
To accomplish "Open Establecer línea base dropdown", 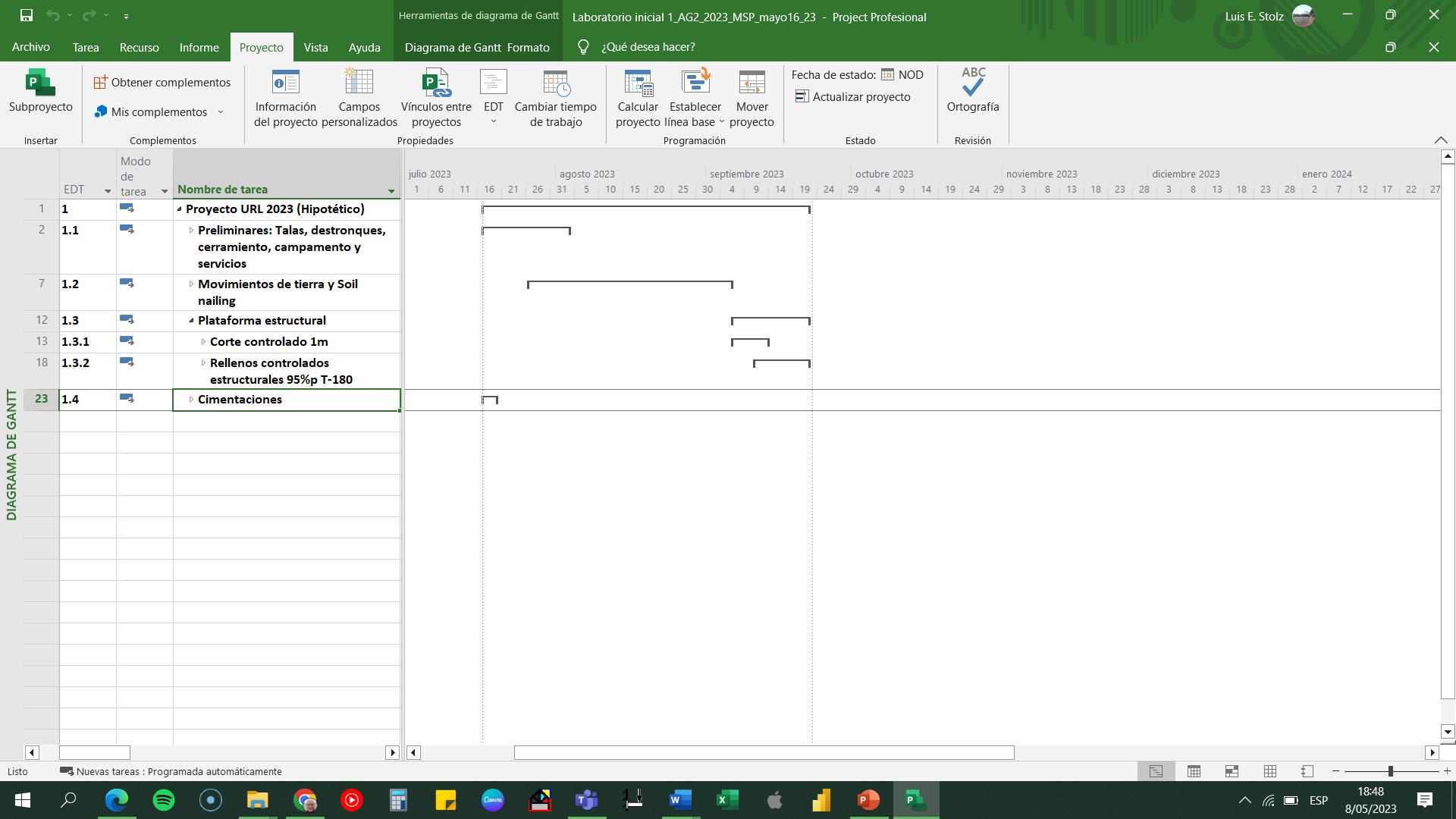I will pos(721,122).
